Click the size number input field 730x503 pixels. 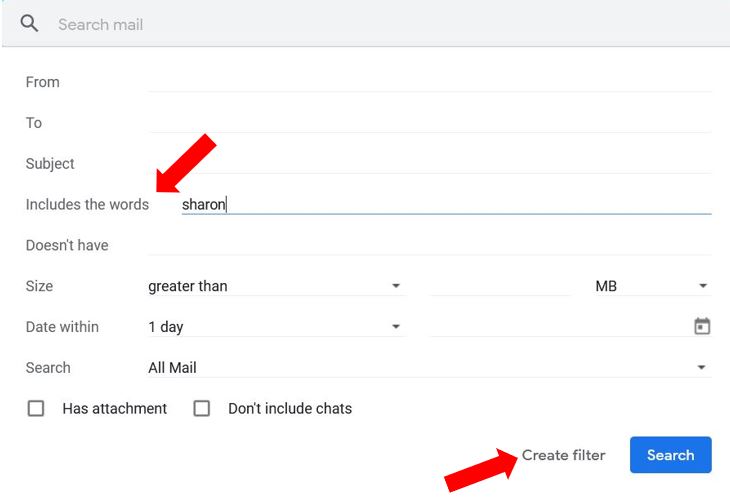point(500,286)
